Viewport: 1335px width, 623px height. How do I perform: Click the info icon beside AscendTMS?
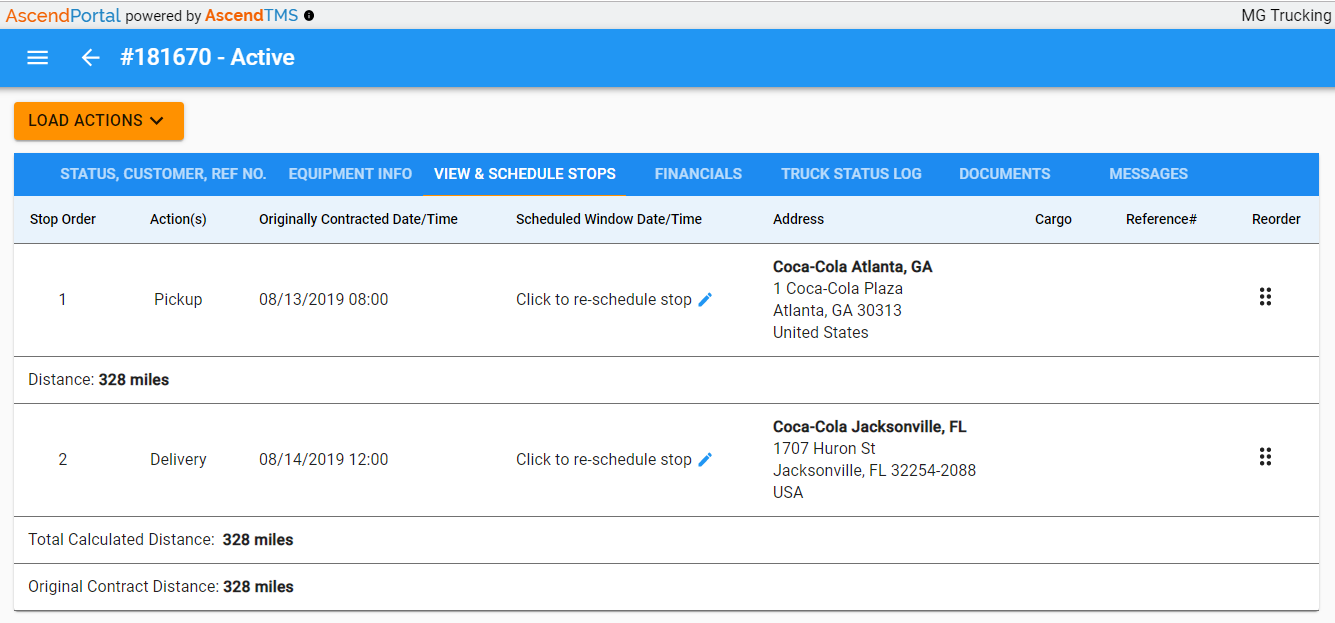tap(308, 16)
